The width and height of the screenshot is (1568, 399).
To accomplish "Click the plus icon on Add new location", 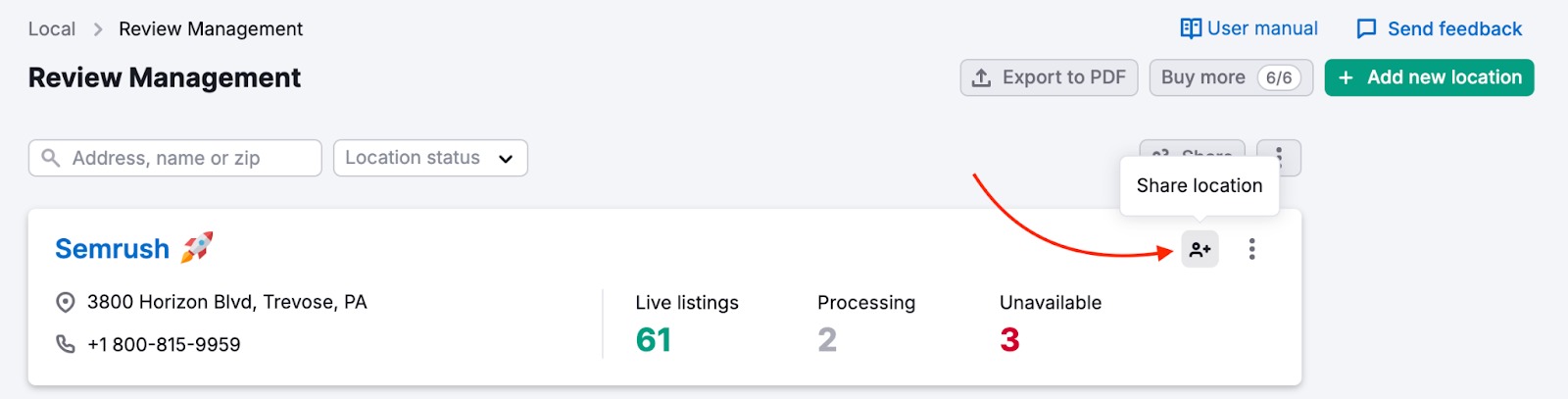I will (x=1347, y=77).
